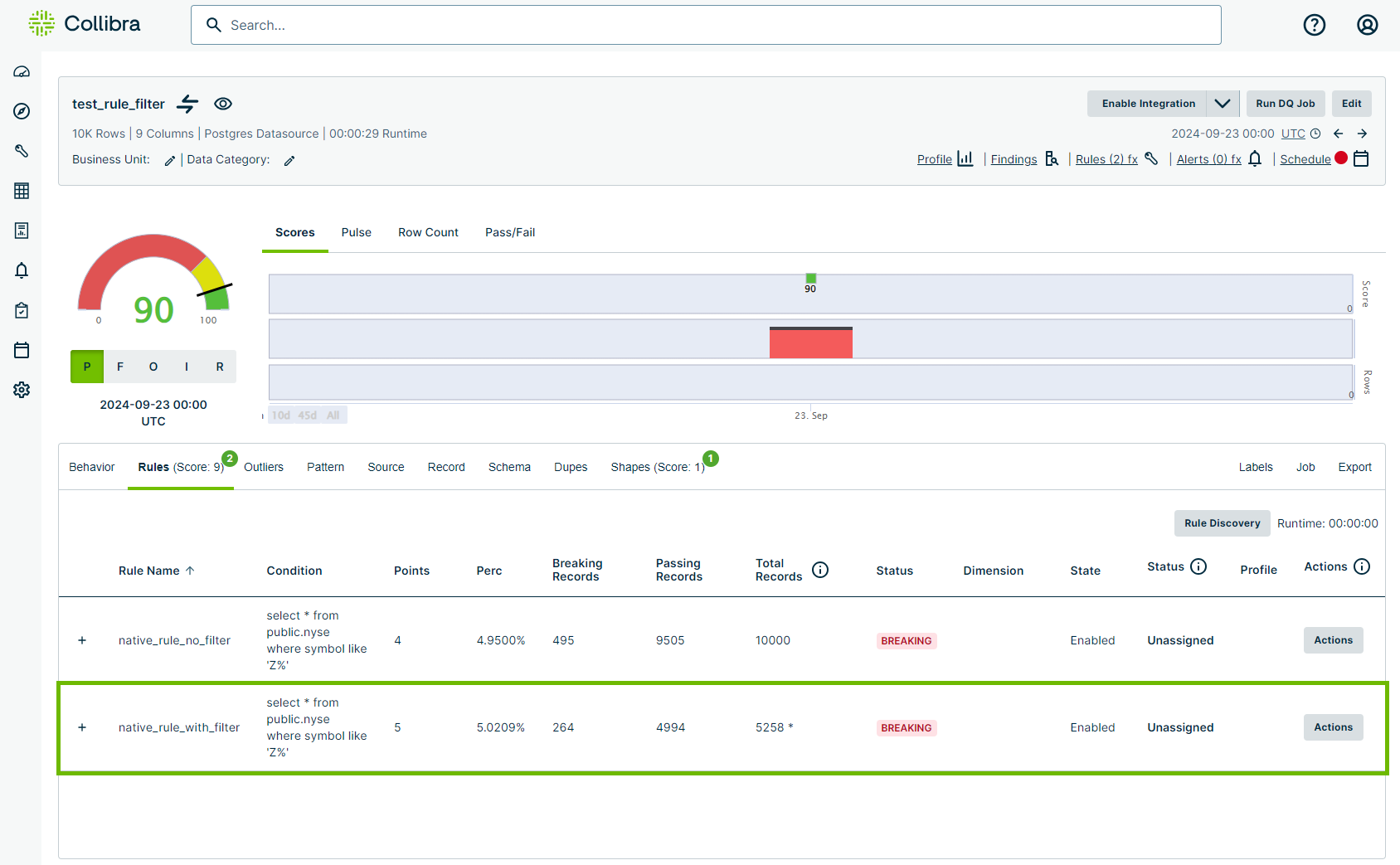Image resolution: width=1400 pixels, height=865 pixels.
Task: Open the Rules (2) fx link
Action: click(x=1106, y=159)
